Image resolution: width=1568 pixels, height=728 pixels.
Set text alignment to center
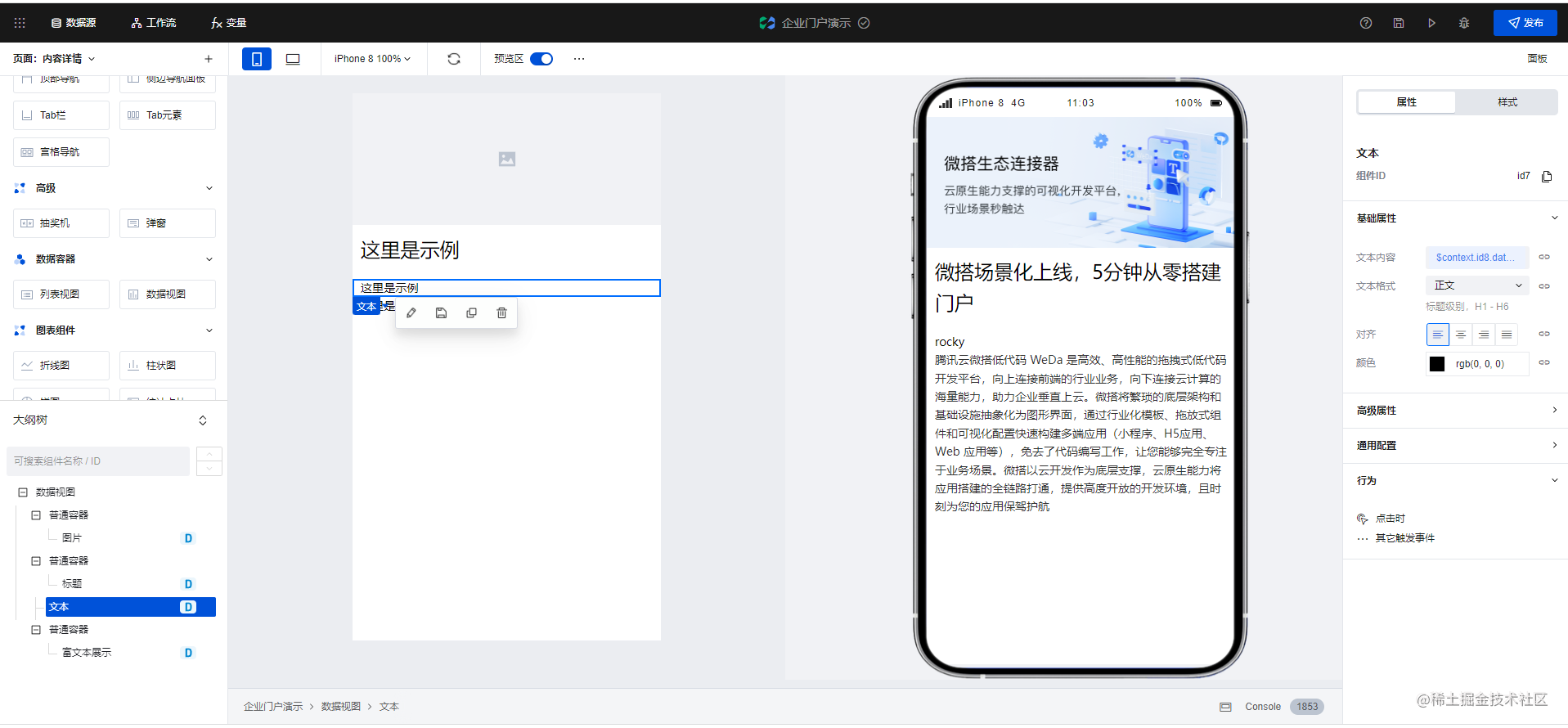pos(1460,335)
